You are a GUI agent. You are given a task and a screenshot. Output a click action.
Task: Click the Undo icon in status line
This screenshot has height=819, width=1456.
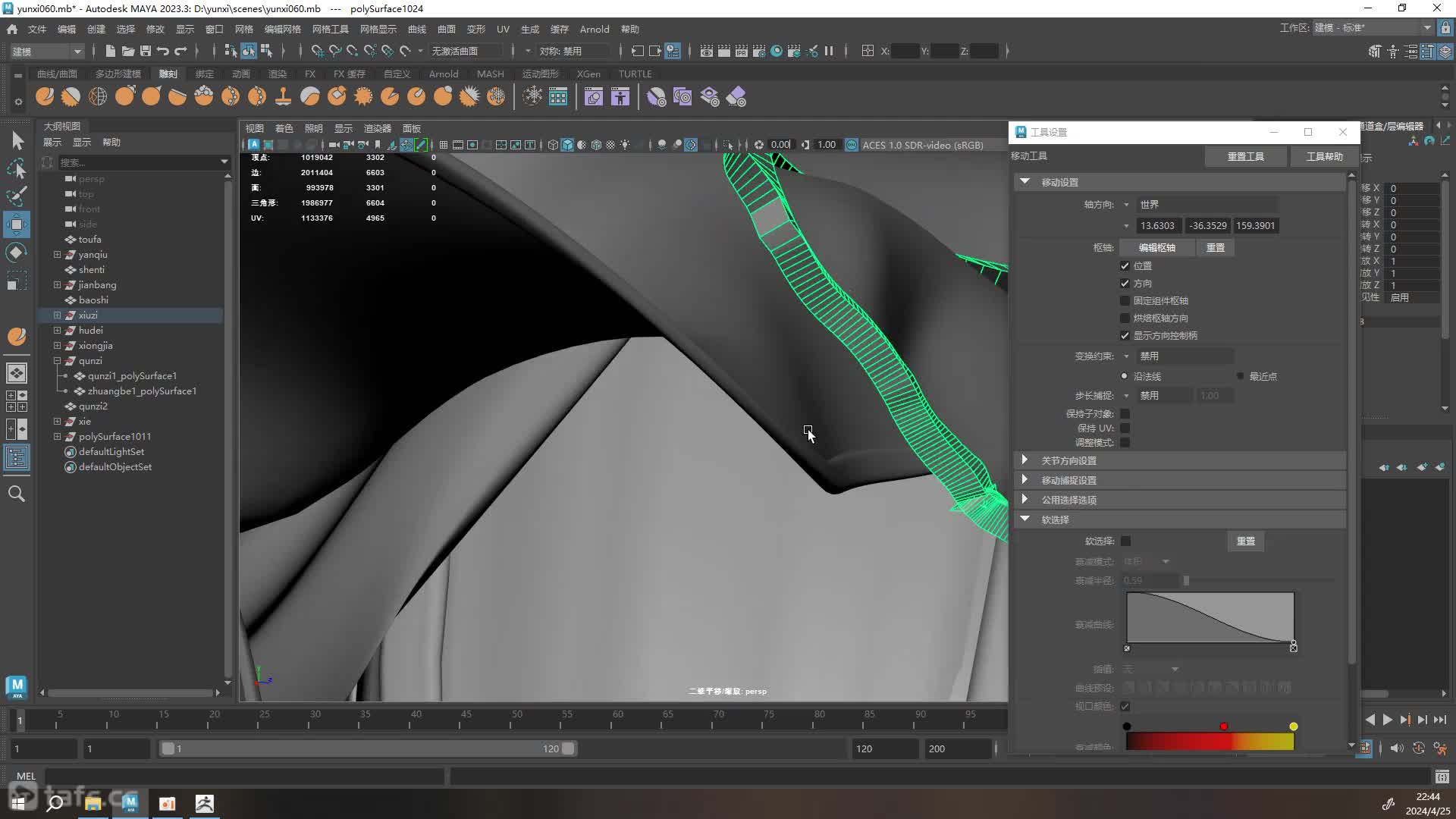coord(163,51)
